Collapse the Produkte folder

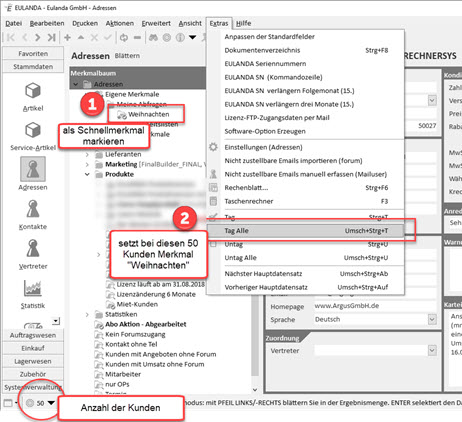[x=87, y=174]
